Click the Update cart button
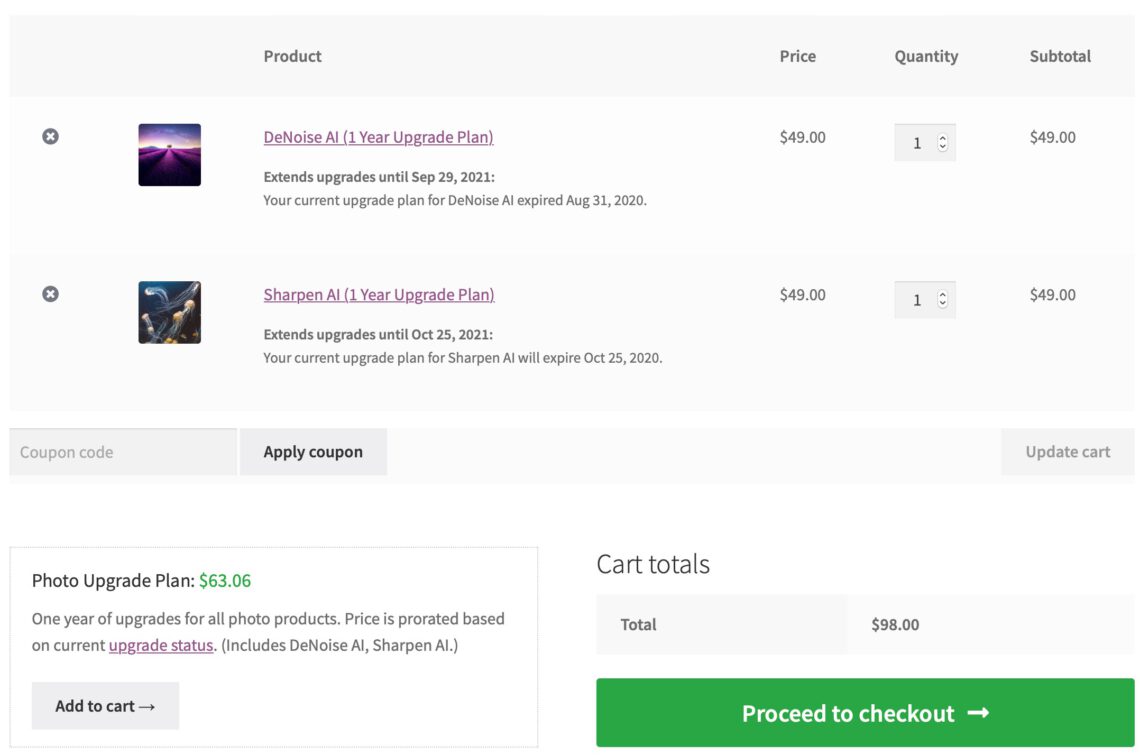Image resolution: width=1140 pixels, height=755 pixels. point(1067,452)
